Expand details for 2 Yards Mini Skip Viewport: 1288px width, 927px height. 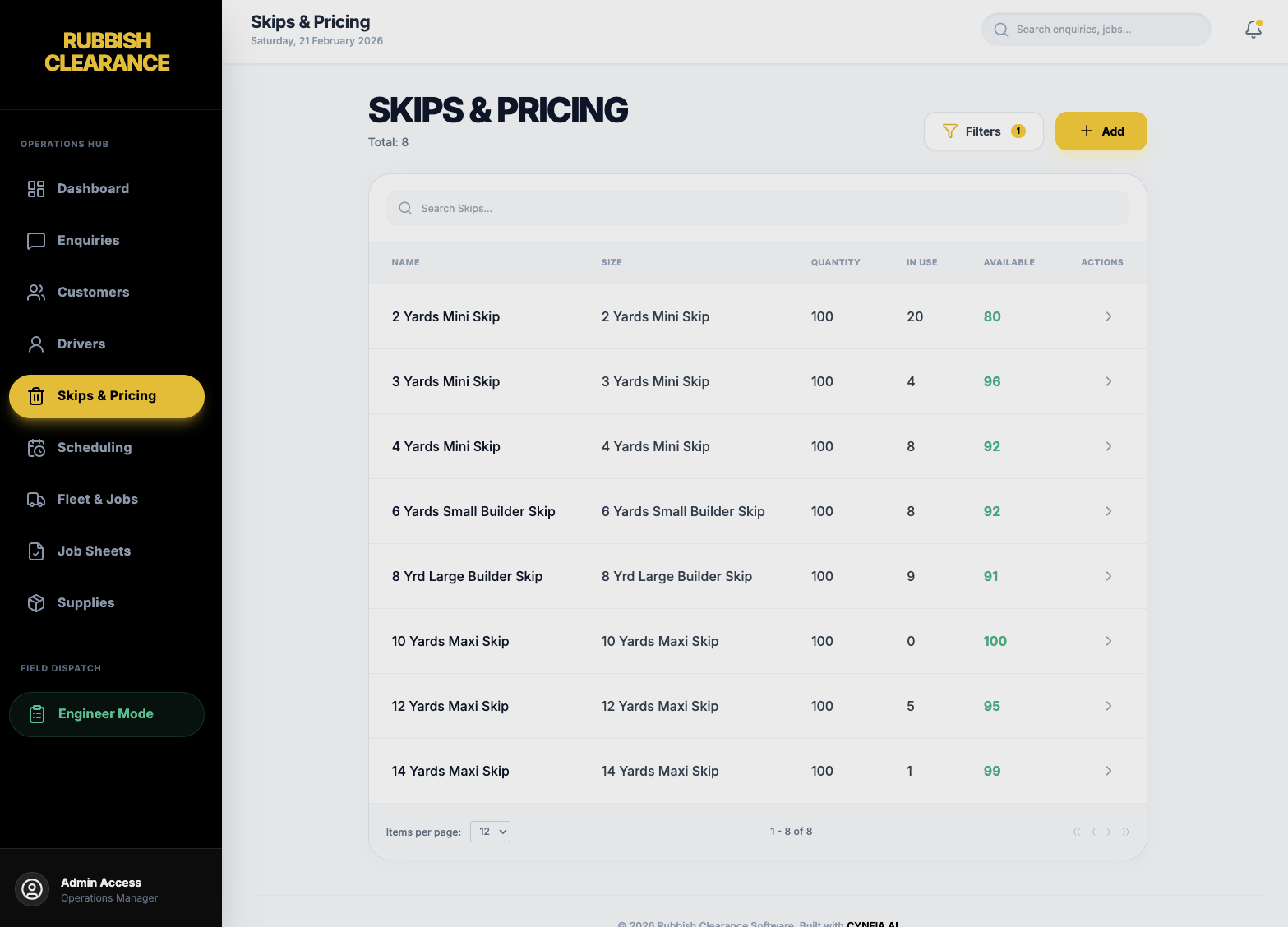(1108, 316)
